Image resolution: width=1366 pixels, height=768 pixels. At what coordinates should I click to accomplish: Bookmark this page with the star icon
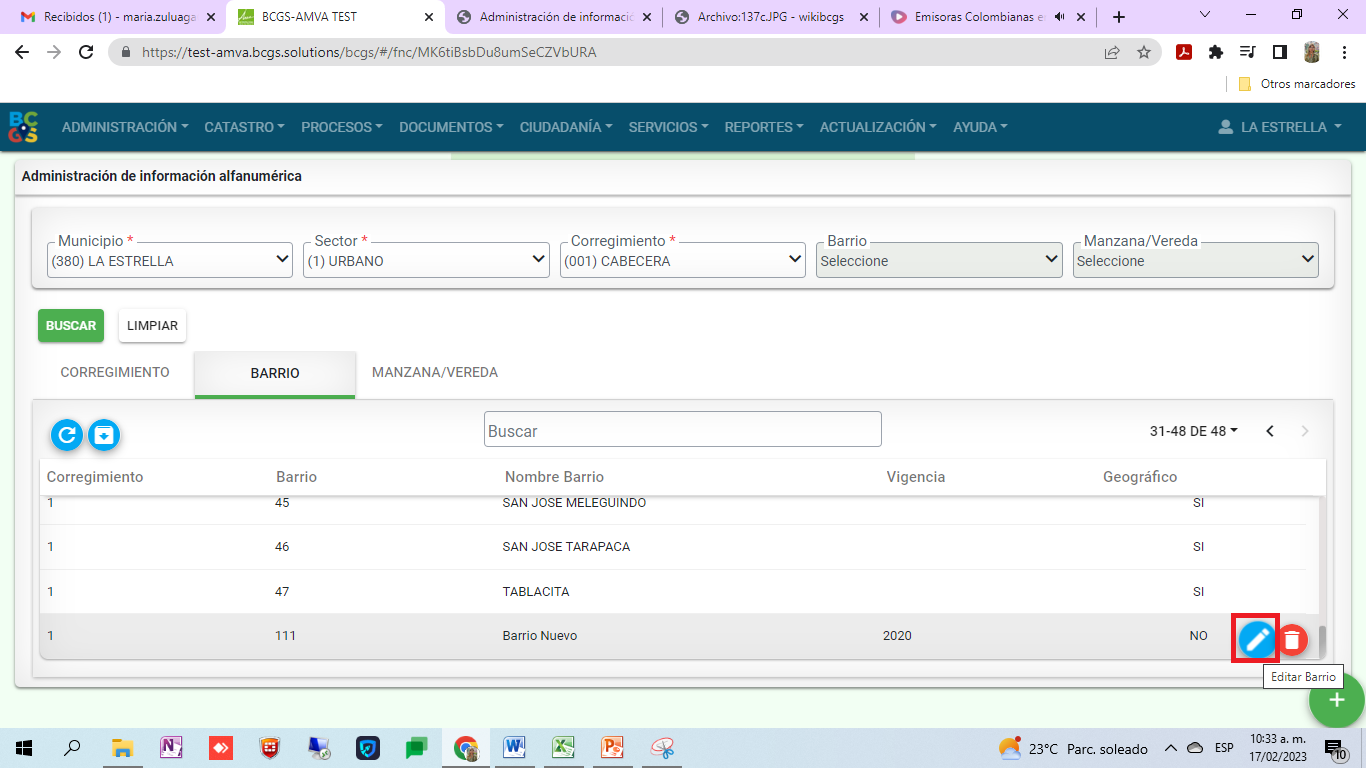pyautogui.click(x=1144, y=52)
